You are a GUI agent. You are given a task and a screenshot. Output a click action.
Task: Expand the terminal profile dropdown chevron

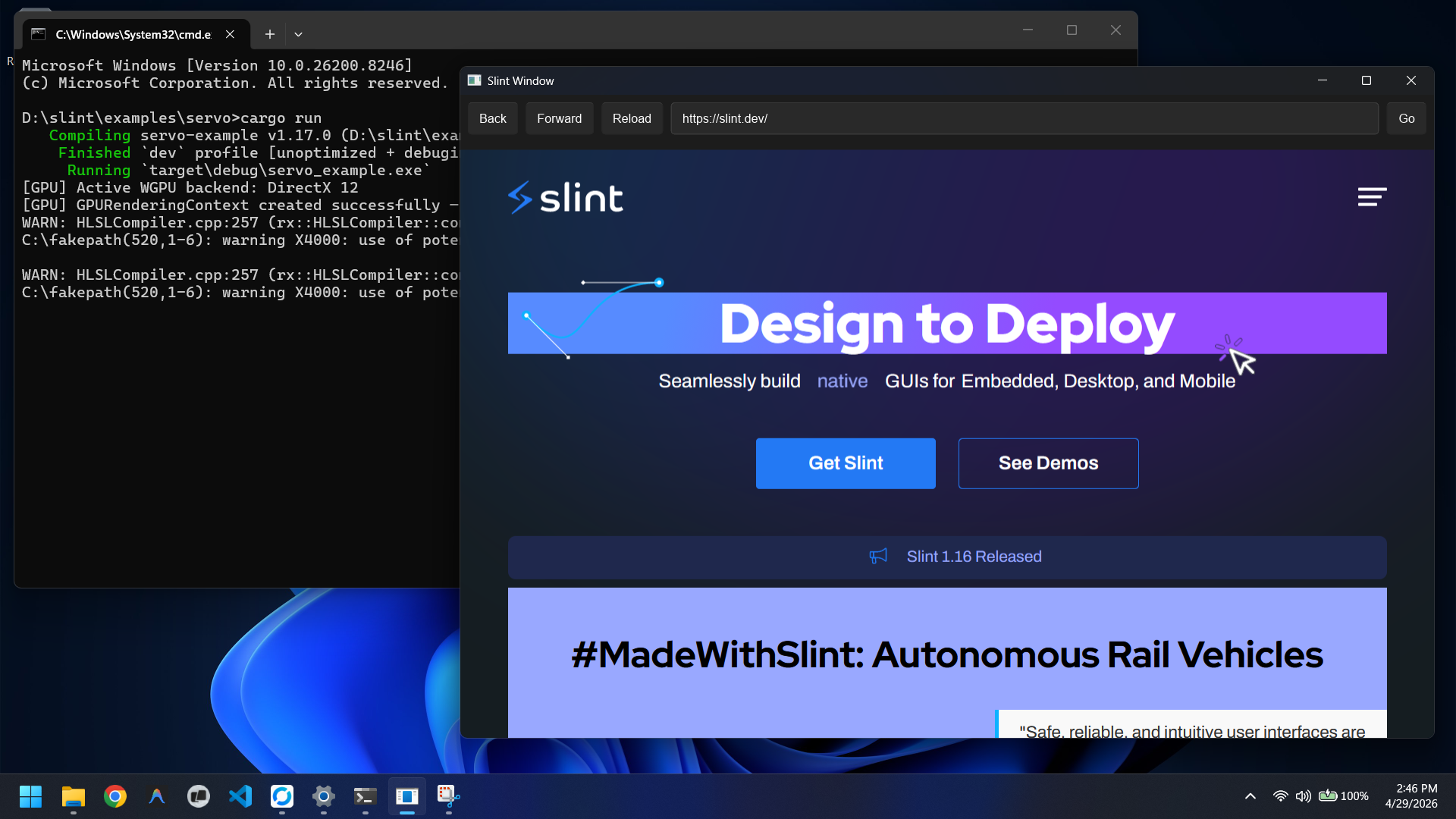click(x=298, y=34)
